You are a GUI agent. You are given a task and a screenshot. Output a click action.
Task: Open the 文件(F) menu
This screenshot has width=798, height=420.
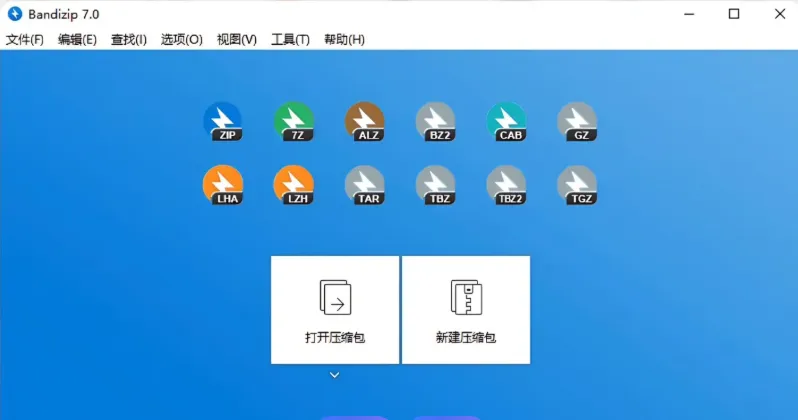click(x=24, y=40)
